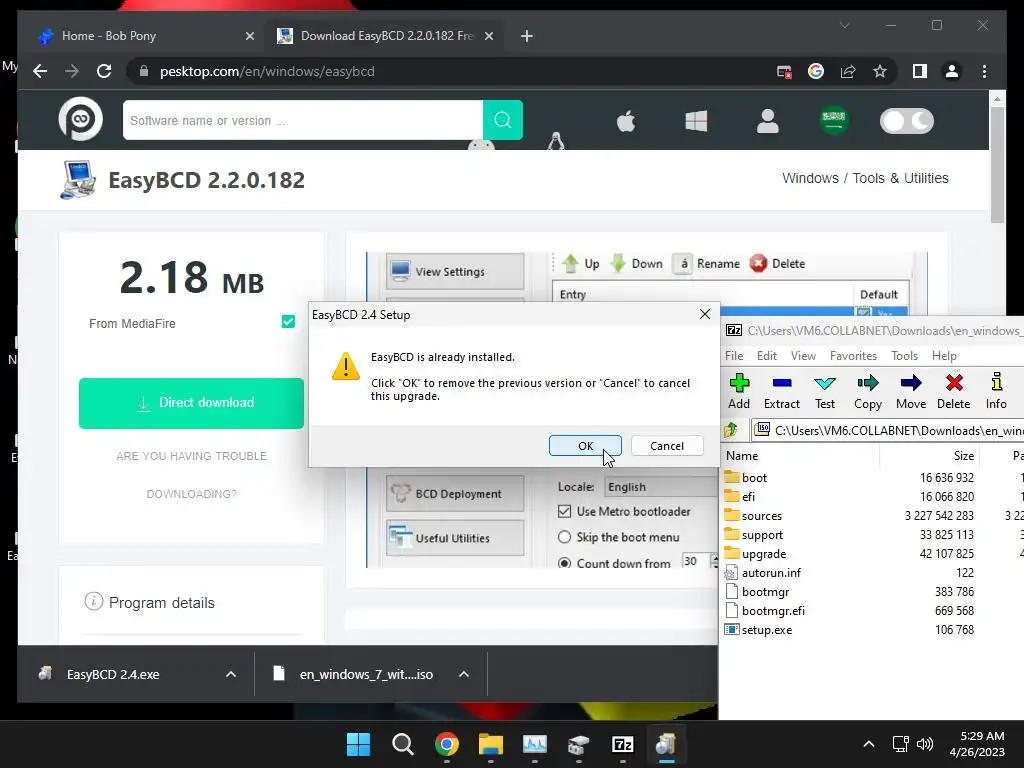Click the green language flag icon
The width and height of the screenshot is (1024, 768).
click(x=834, y=120)
